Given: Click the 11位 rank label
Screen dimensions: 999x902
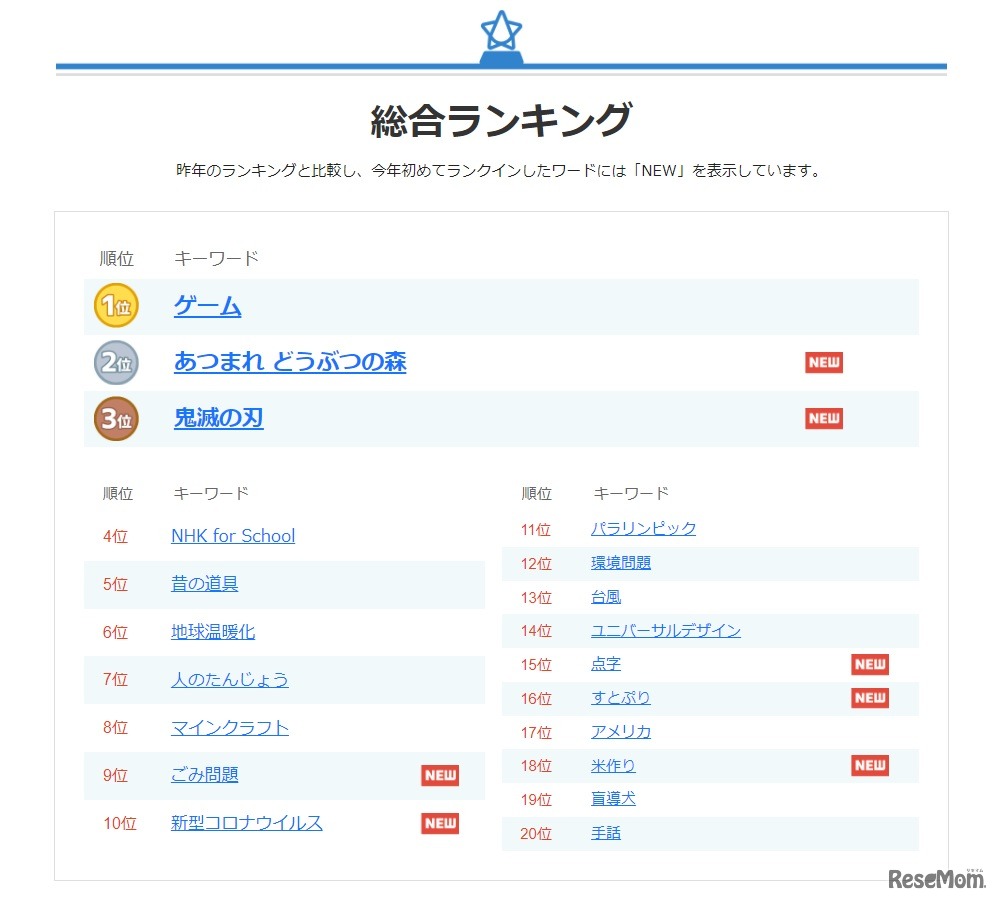Looking at the screenshot, I should pyautogui.click(x=536, y=530).
